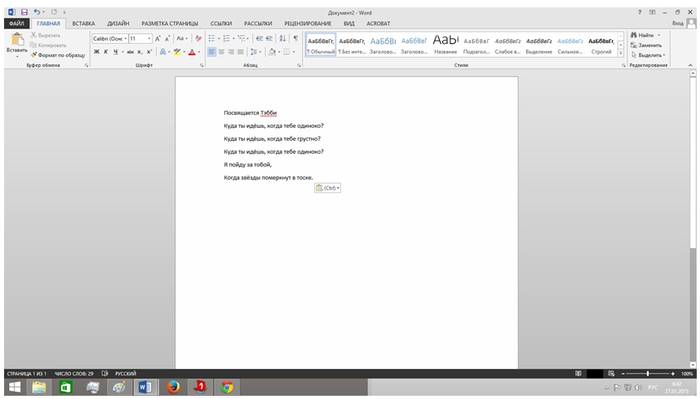Image resolution: width=700 pixels, height=399 pixels.
Task: Apply yellow text highlight color
Action: click(x=177, y=52)
